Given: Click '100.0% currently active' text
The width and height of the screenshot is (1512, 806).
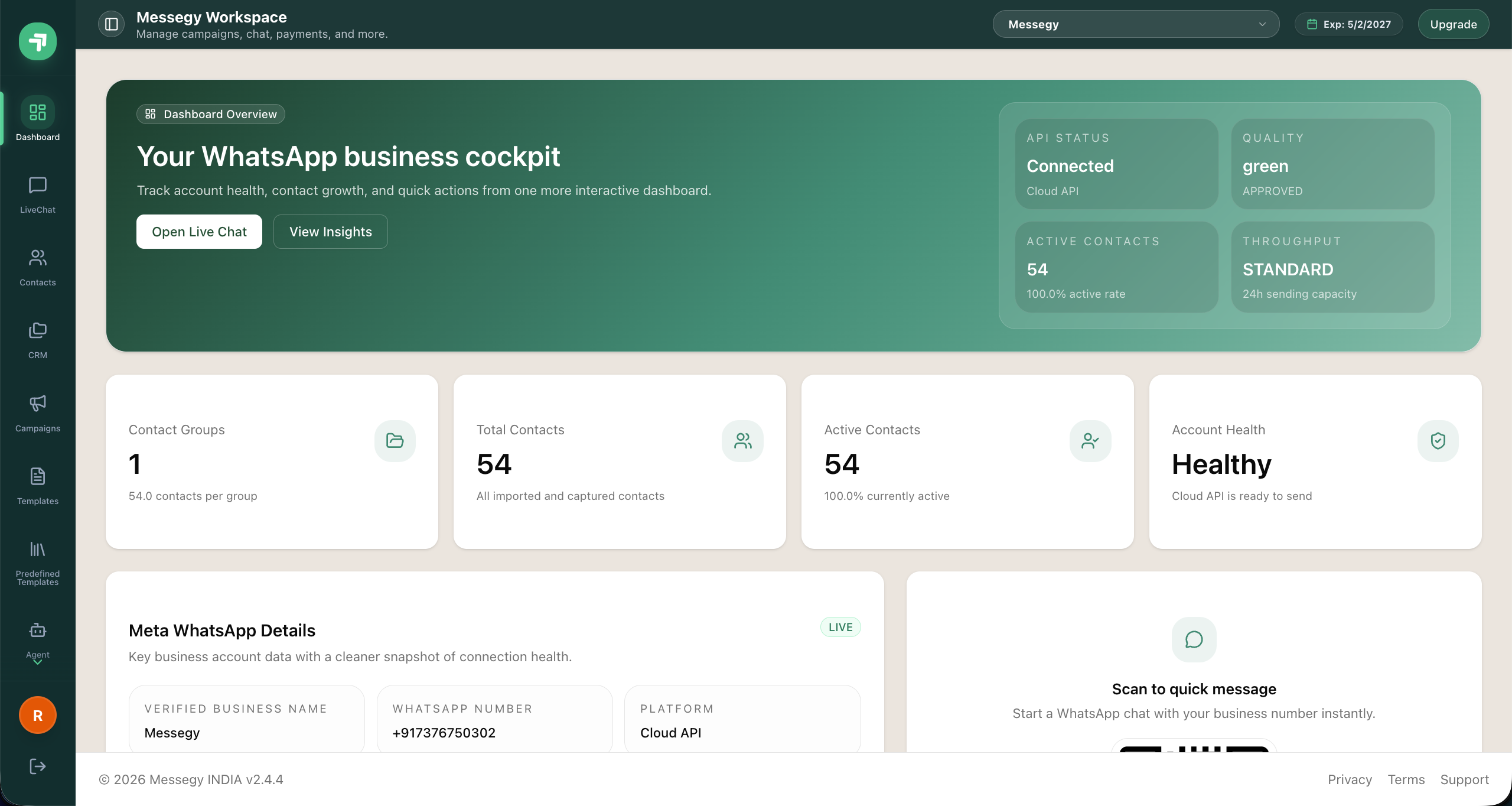Looking at the screenshot, I should 887,496.
